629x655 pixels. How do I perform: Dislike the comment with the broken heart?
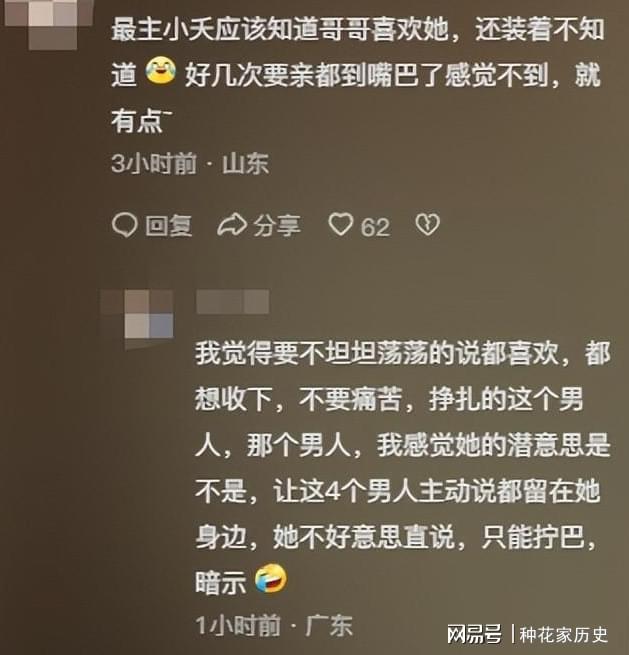coord(428,224)
